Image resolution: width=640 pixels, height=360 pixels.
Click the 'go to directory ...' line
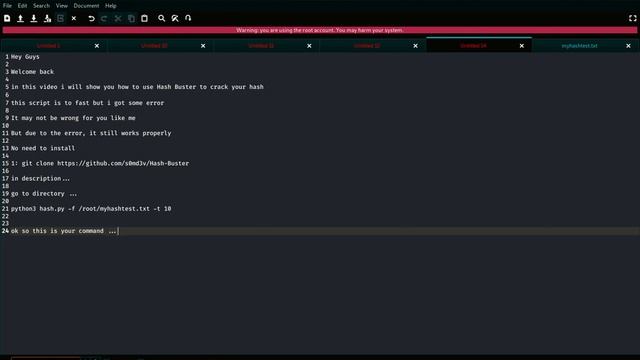coord(44,193)
